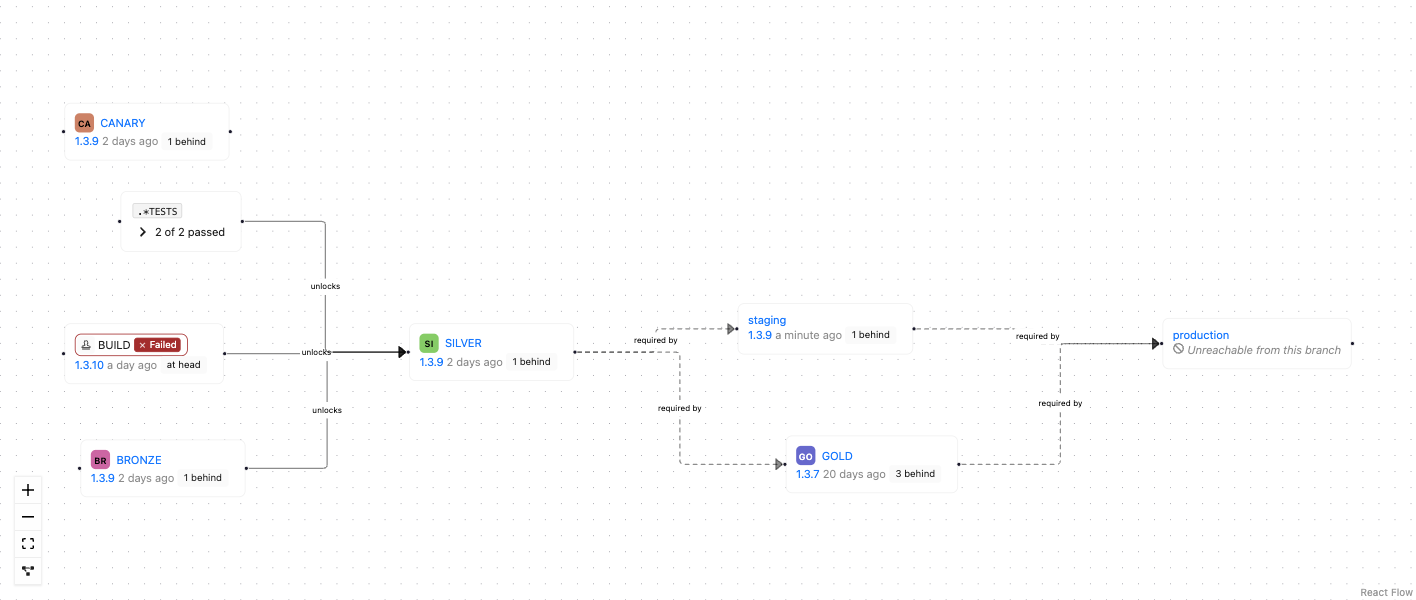Click the 1 behind badge on staging
Viewport: 1416px width, 600px height.
click(871, 335)
